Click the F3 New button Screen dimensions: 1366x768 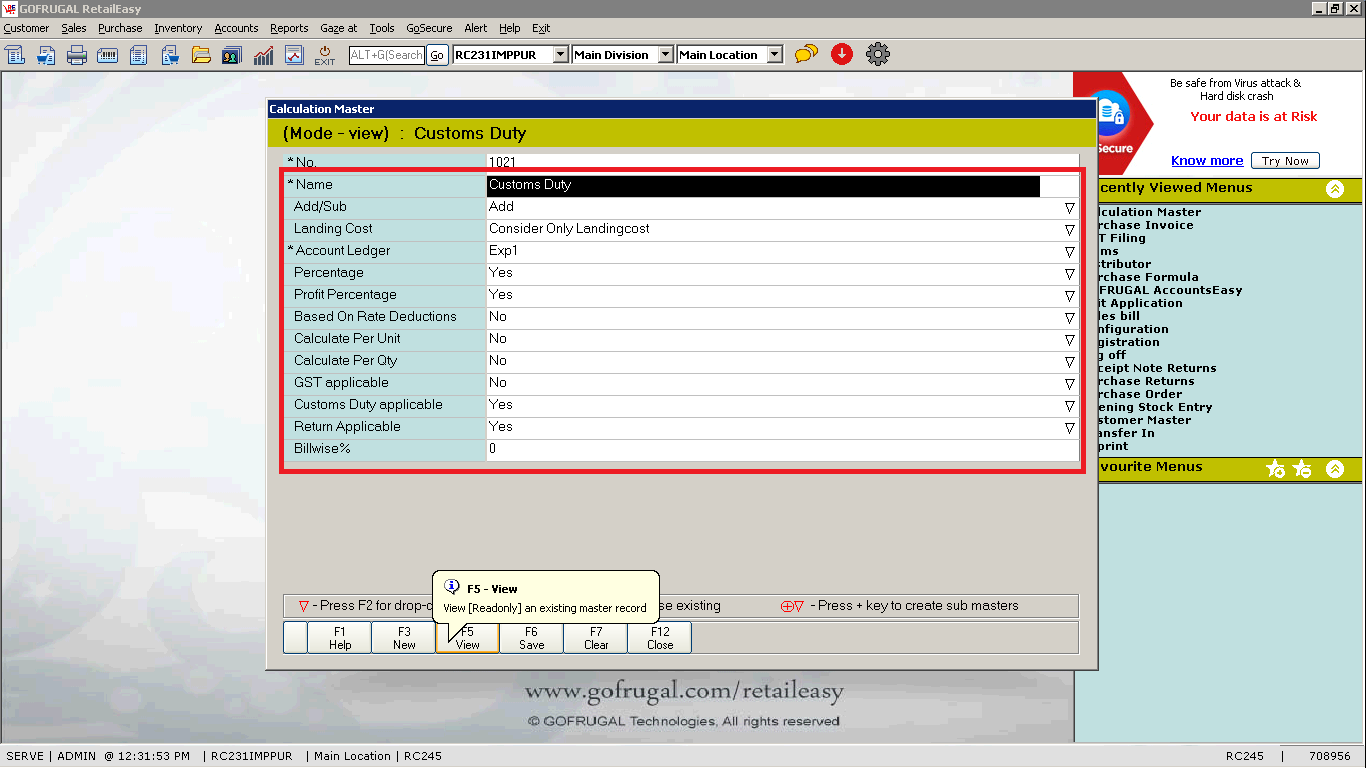pyautogui.click(x=404, y=638)
